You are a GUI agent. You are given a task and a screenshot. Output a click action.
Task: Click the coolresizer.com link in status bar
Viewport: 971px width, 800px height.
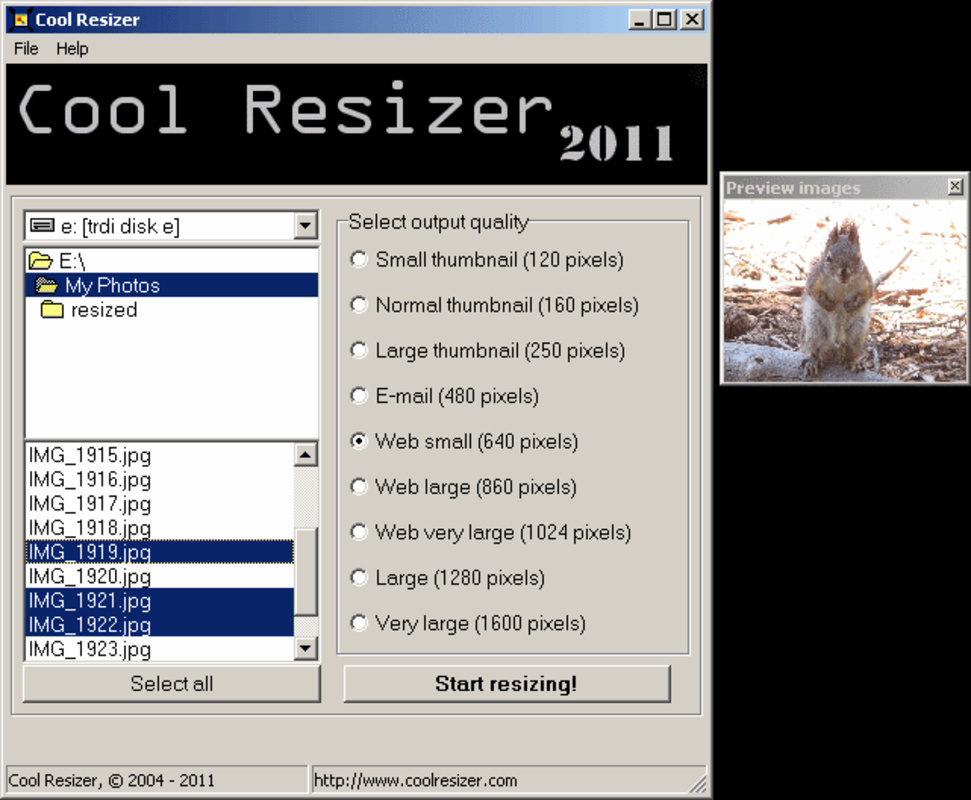417,779
